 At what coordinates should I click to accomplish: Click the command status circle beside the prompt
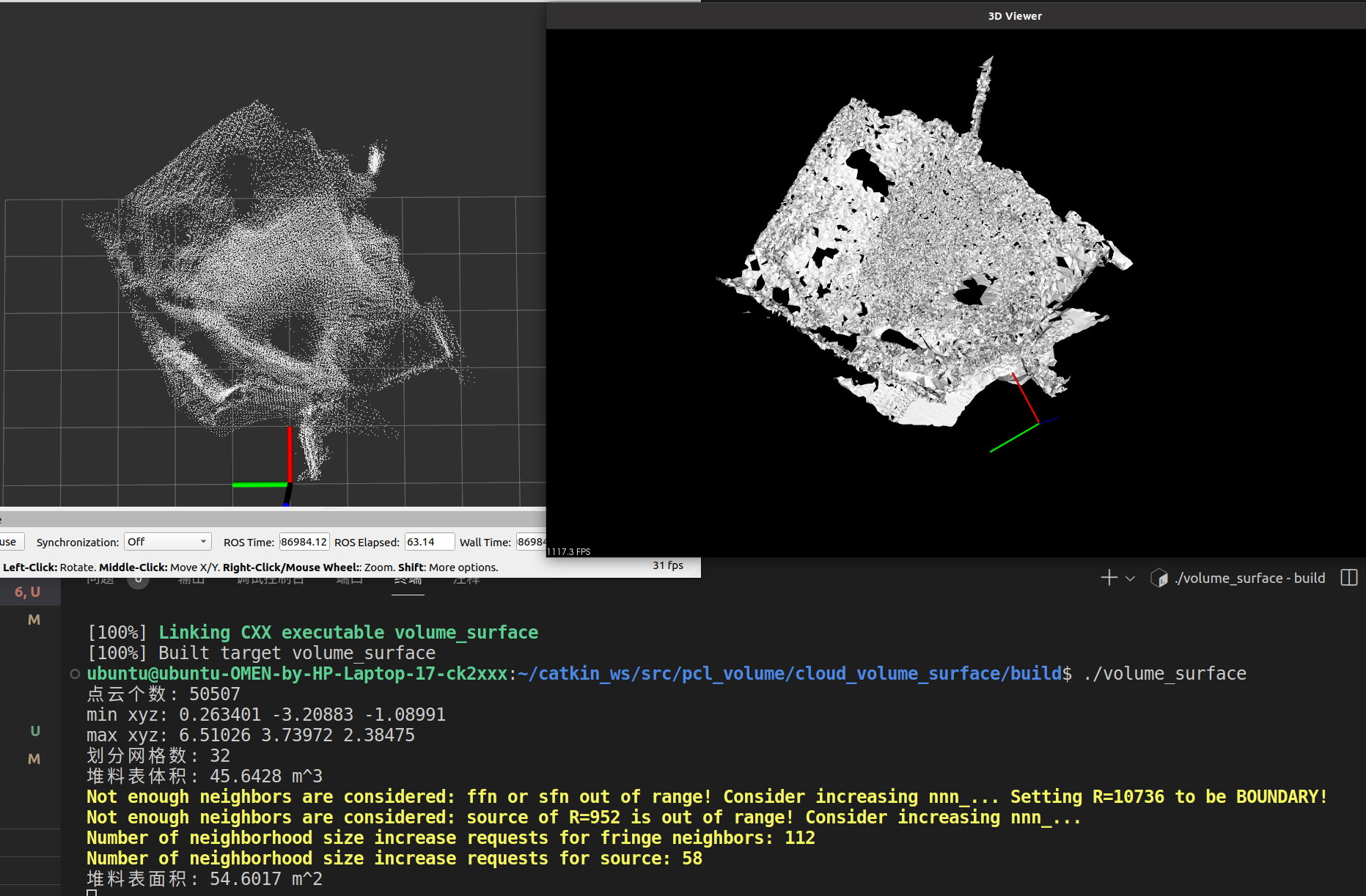[x=75, y=674]
